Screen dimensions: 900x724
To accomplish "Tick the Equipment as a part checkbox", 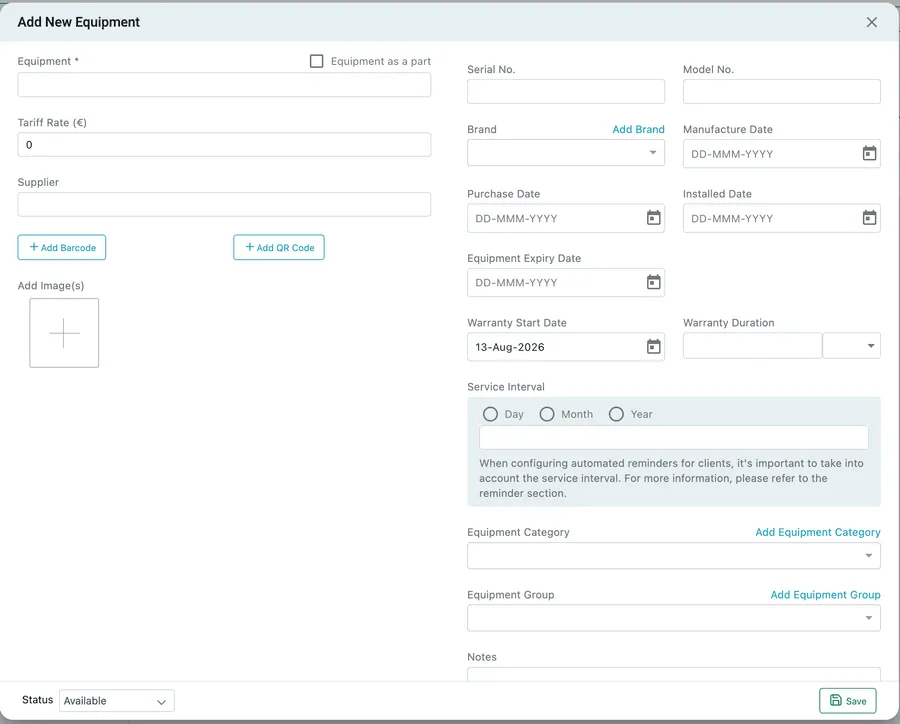I will point(316,61).
